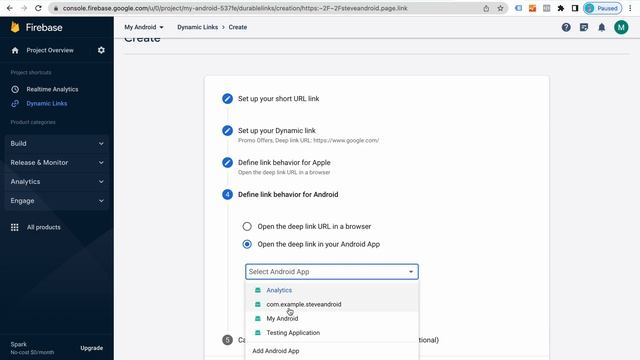The image size is (640, 360).
Task: Open project settings gear icon
Action: point(101,50)
